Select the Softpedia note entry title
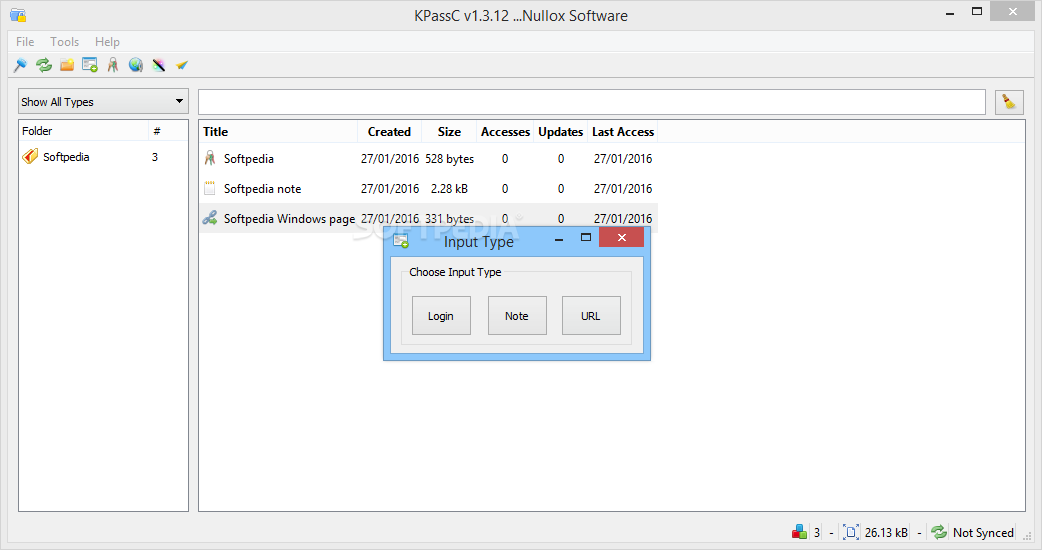Image resolution: width=1042 pixels, height=550 pixels. click(262, 189)
